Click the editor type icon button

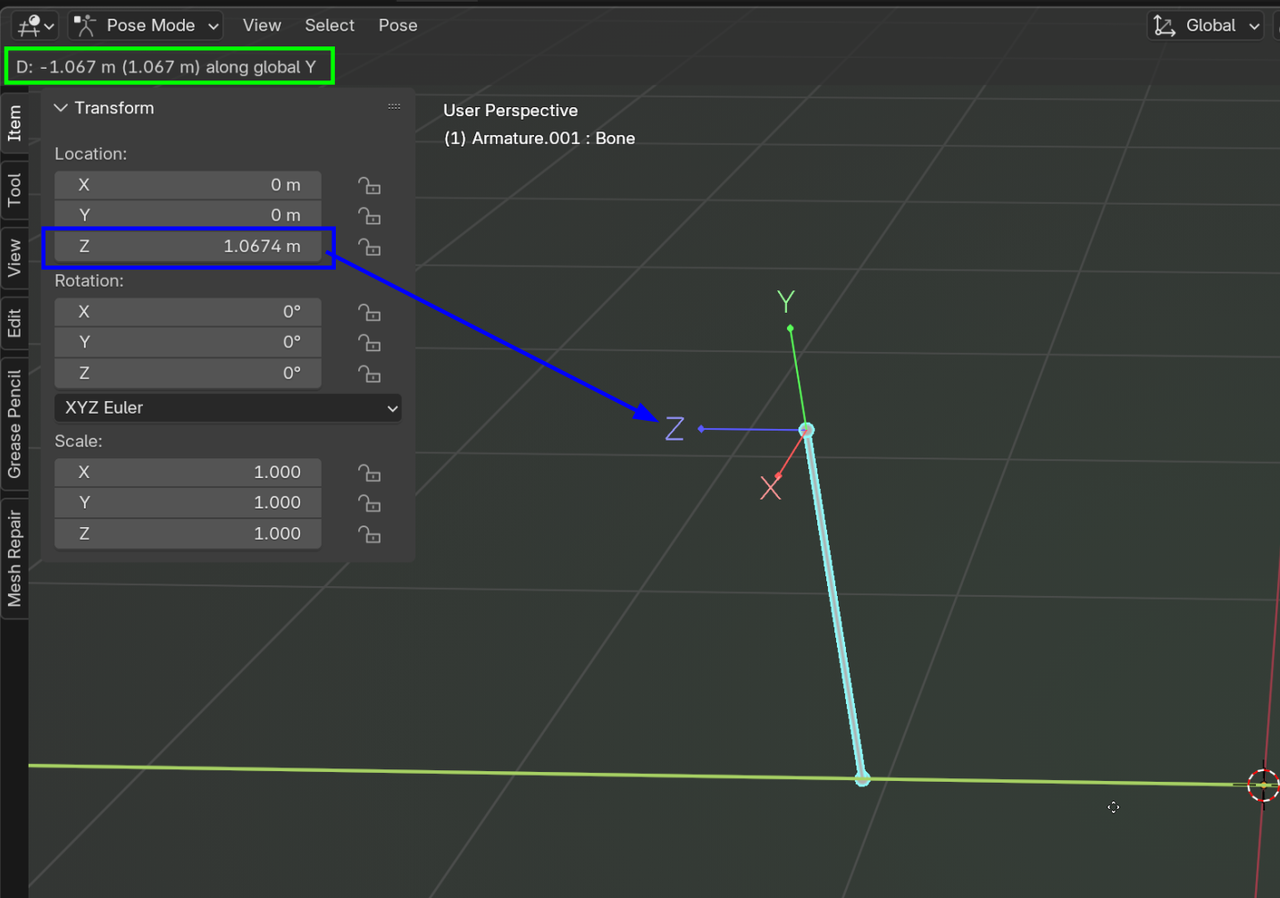pyautogui.click(x=35, y=25)
